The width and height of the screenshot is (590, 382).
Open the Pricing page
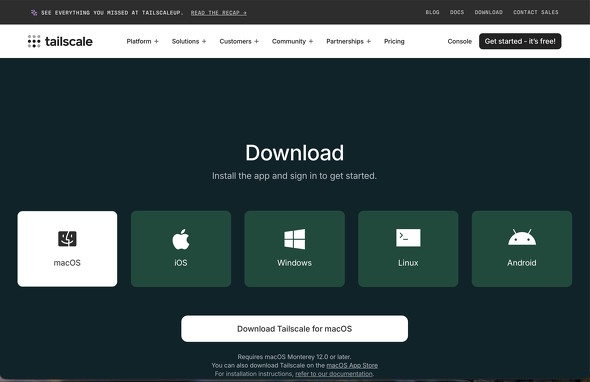[394, 41]
